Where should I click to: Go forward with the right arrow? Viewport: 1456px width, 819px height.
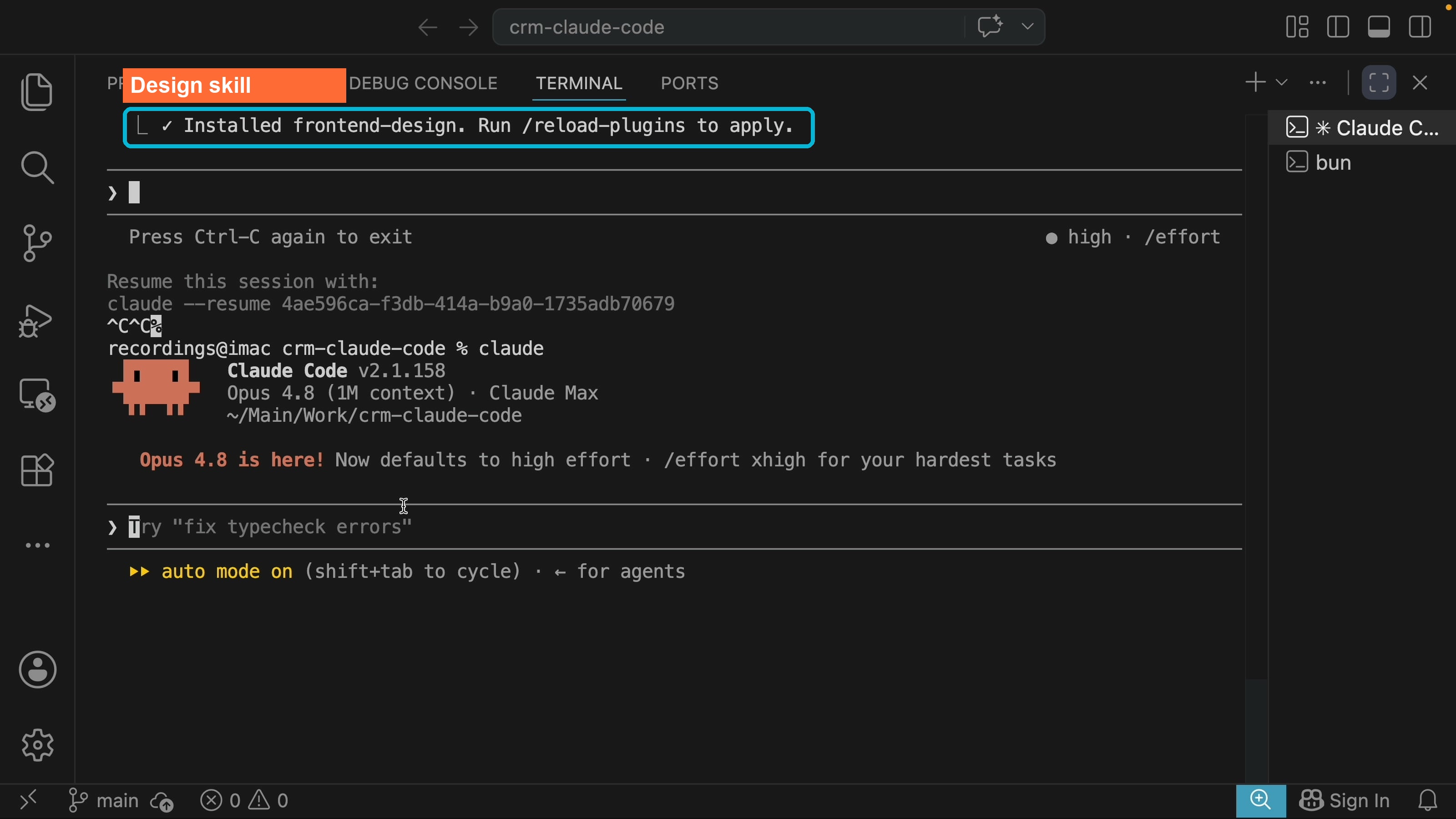[x=469, y=27]
